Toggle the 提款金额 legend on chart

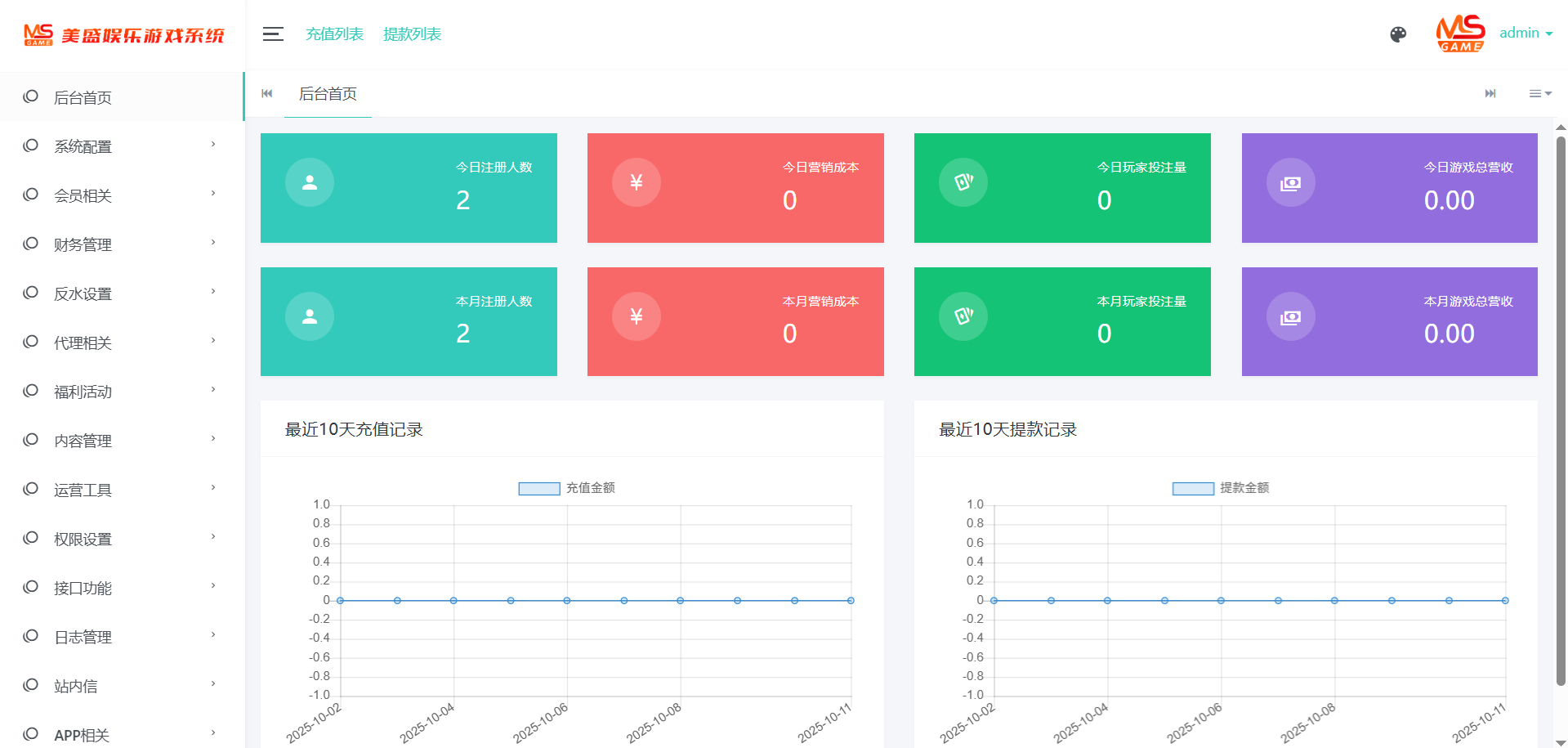coord(1220,488)
